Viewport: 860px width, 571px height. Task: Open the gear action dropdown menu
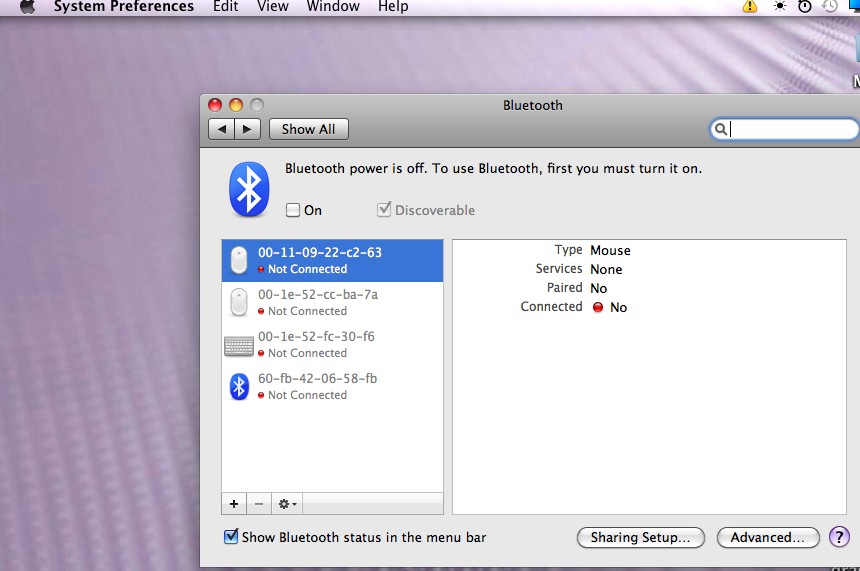(x=287, y=504)
